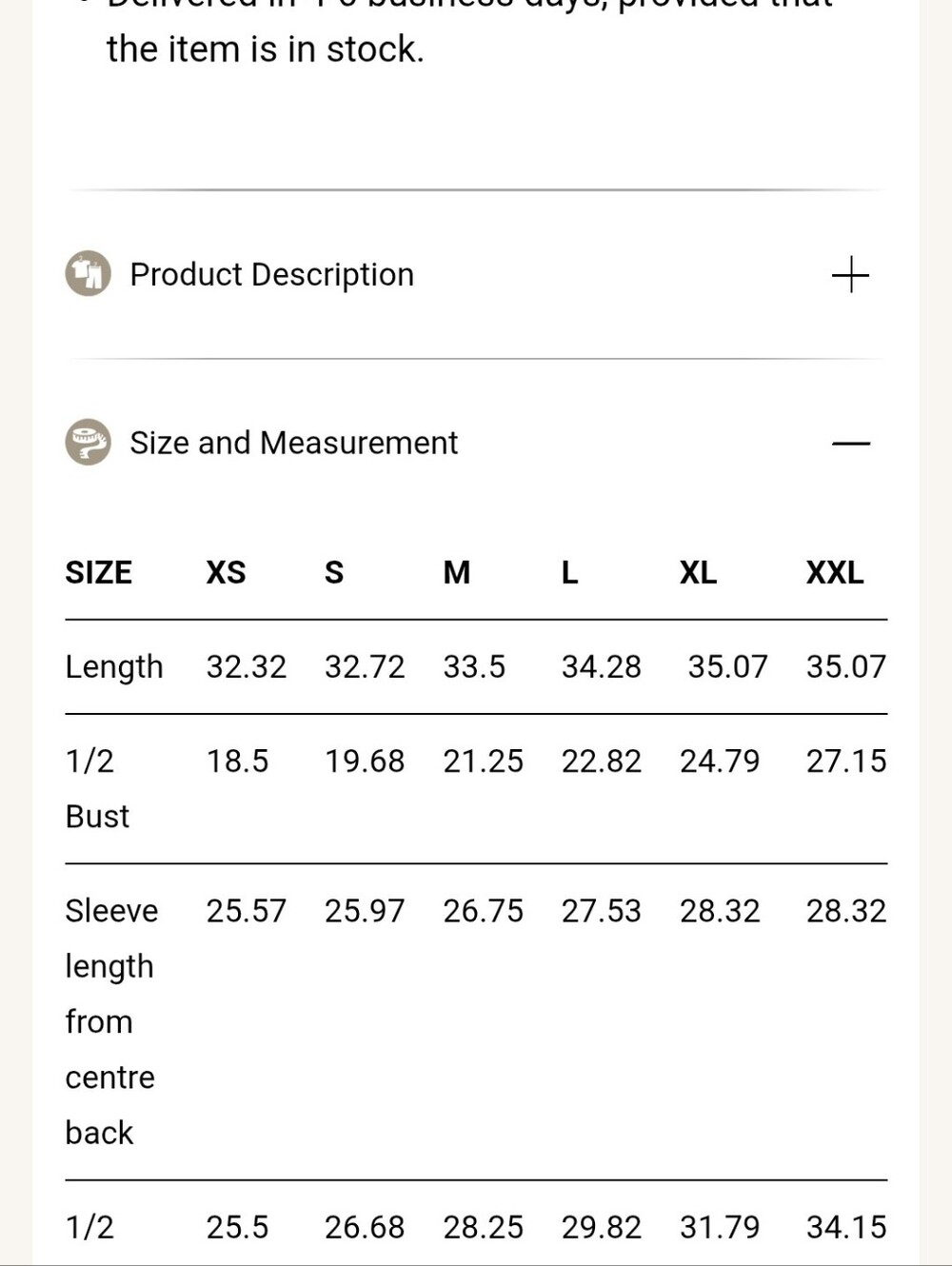This screenshot has height=1266, width=952.
Task: Click the XS length value 32.32
Action: click(x=247, y=666)
